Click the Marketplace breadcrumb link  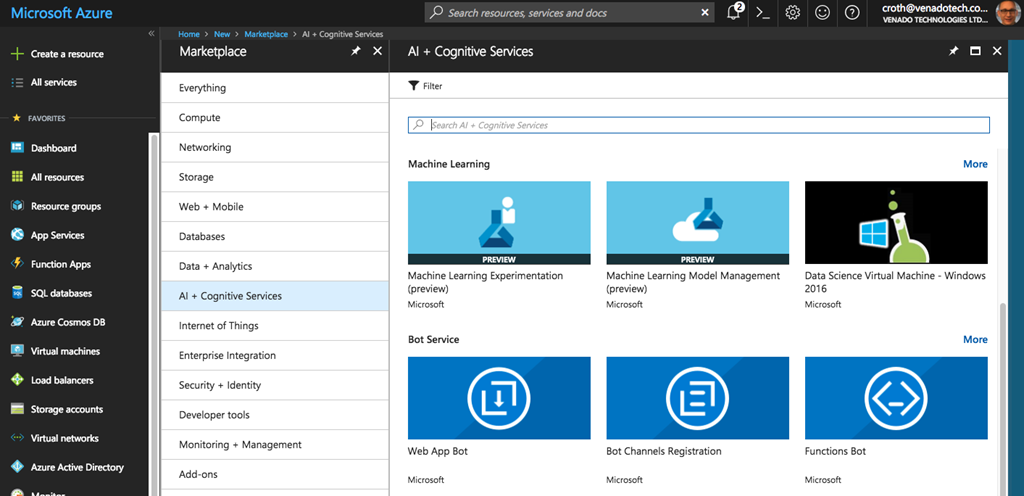coord(266,34)
